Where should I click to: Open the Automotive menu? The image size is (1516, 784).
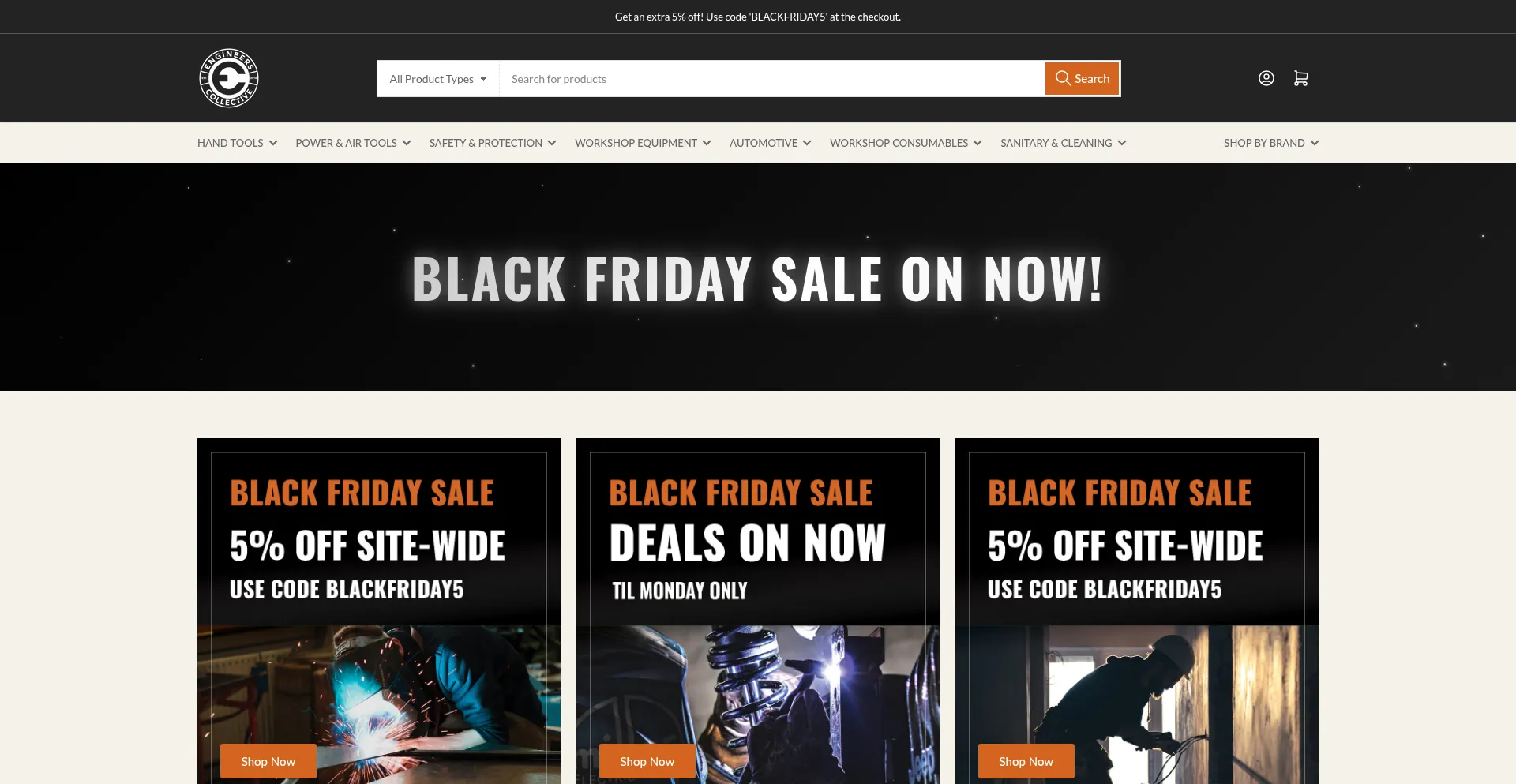point(770,143)
